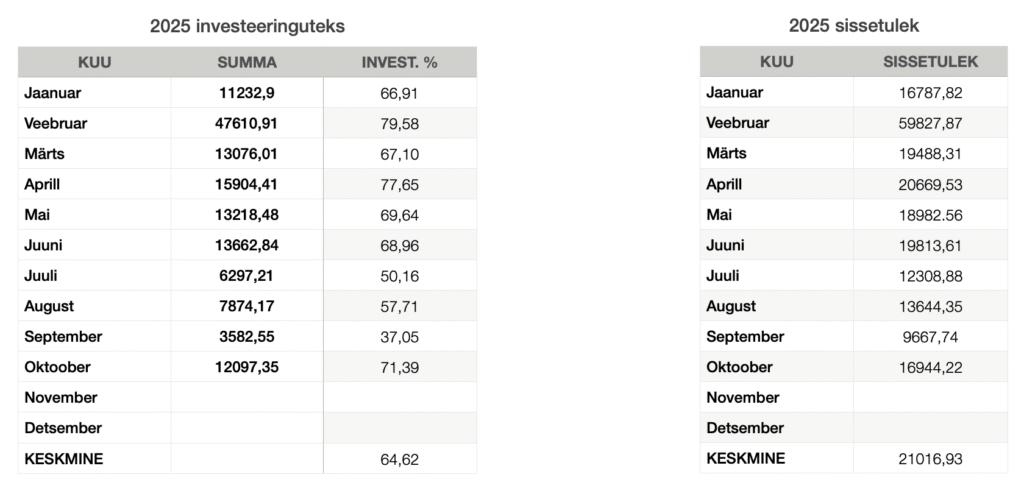Click the KUU header in investment table
This screenshot has height=502, width=1024.
click(95, 62)
